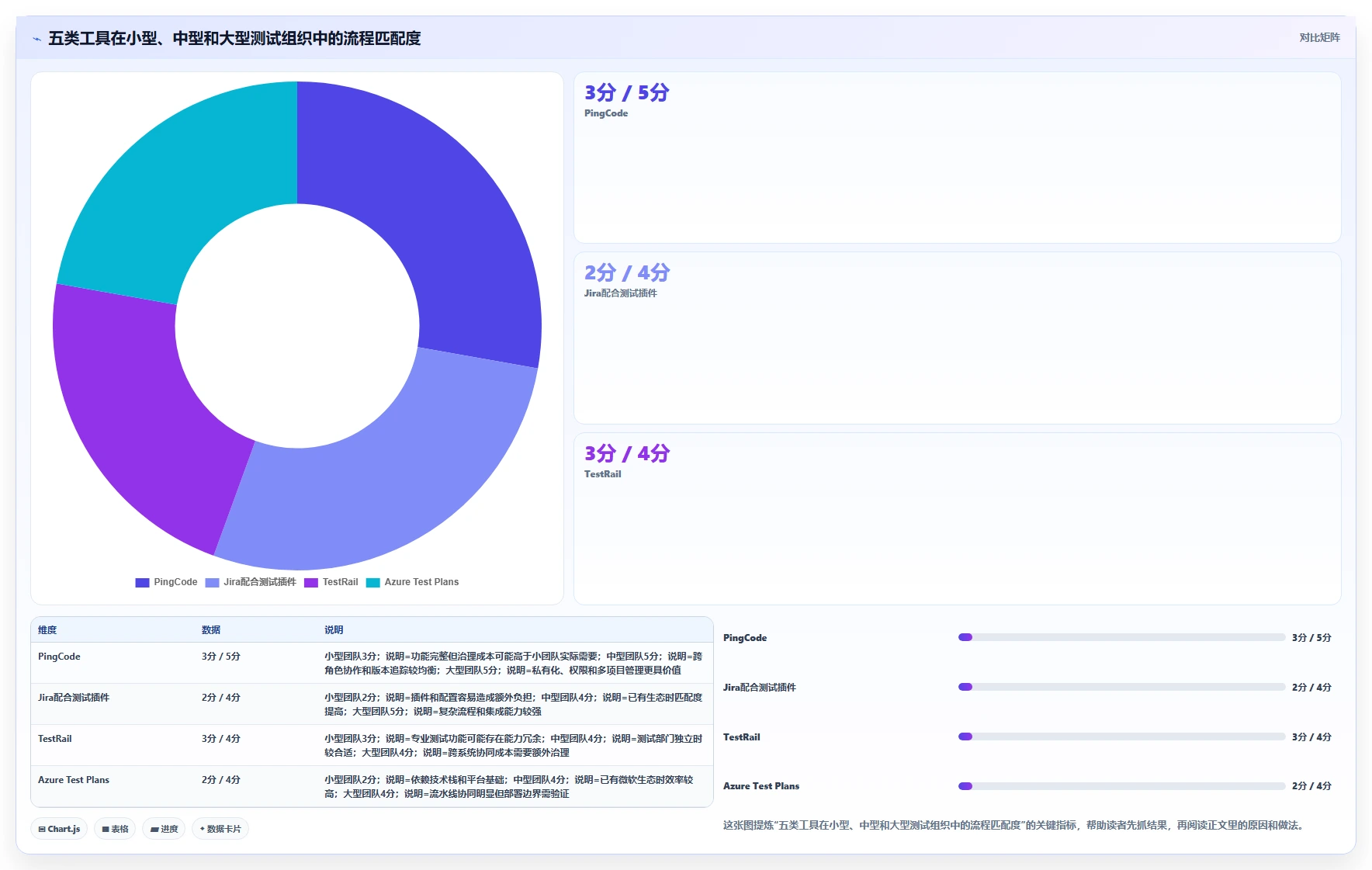The image size is (1372, 870).
Task: Click the footer caption starting 这张图提炼
Action: tap(1016, 826)
